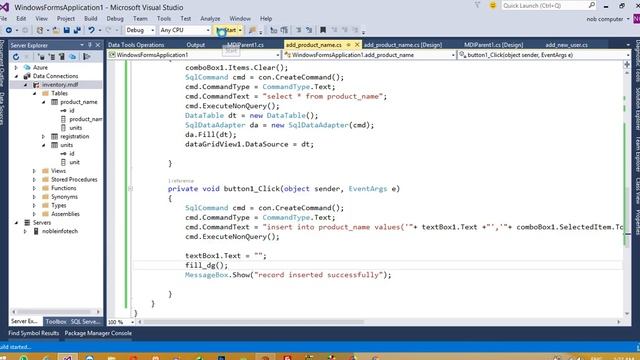Image resolution: width=640 pixels, height=360 pixels.
Task: Open the Package Manager Console tab
Action: (98, 333)
